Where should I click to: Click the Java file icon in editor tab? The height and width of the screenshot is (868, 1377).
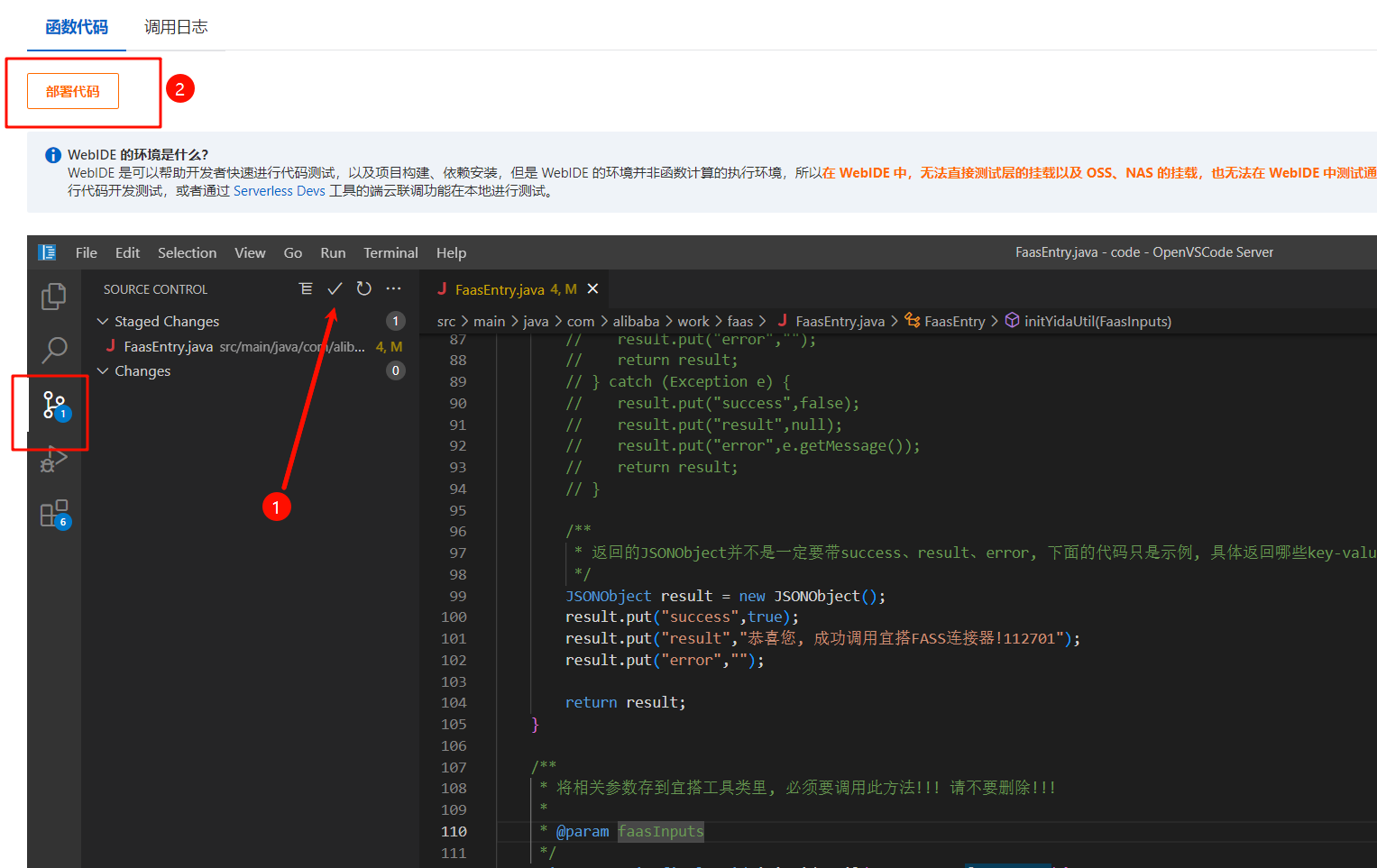(x=442, y=288)
